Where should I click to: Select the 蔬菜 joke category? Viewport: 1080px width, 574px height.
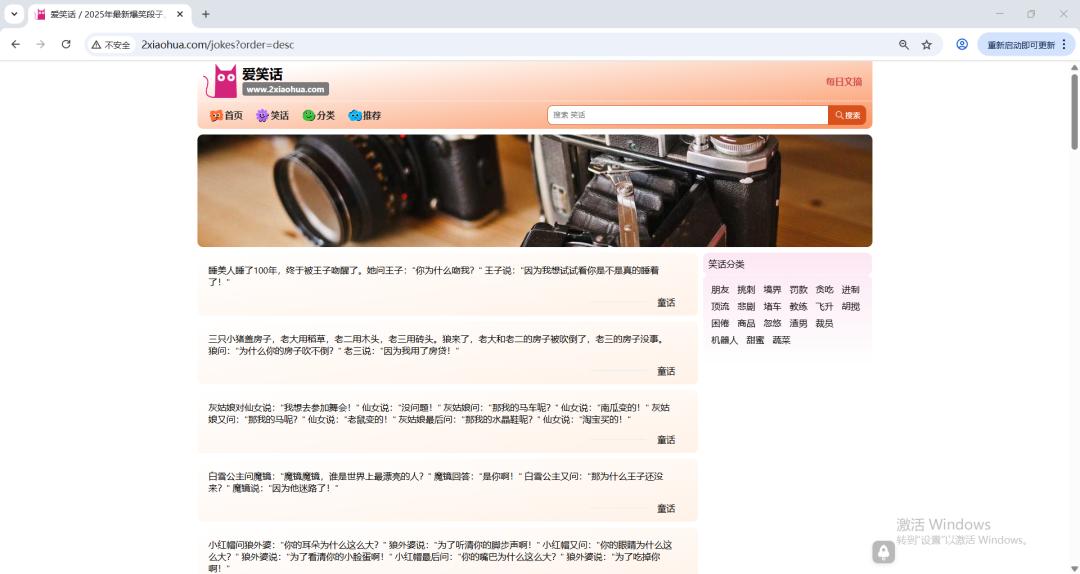click(781, 340)
